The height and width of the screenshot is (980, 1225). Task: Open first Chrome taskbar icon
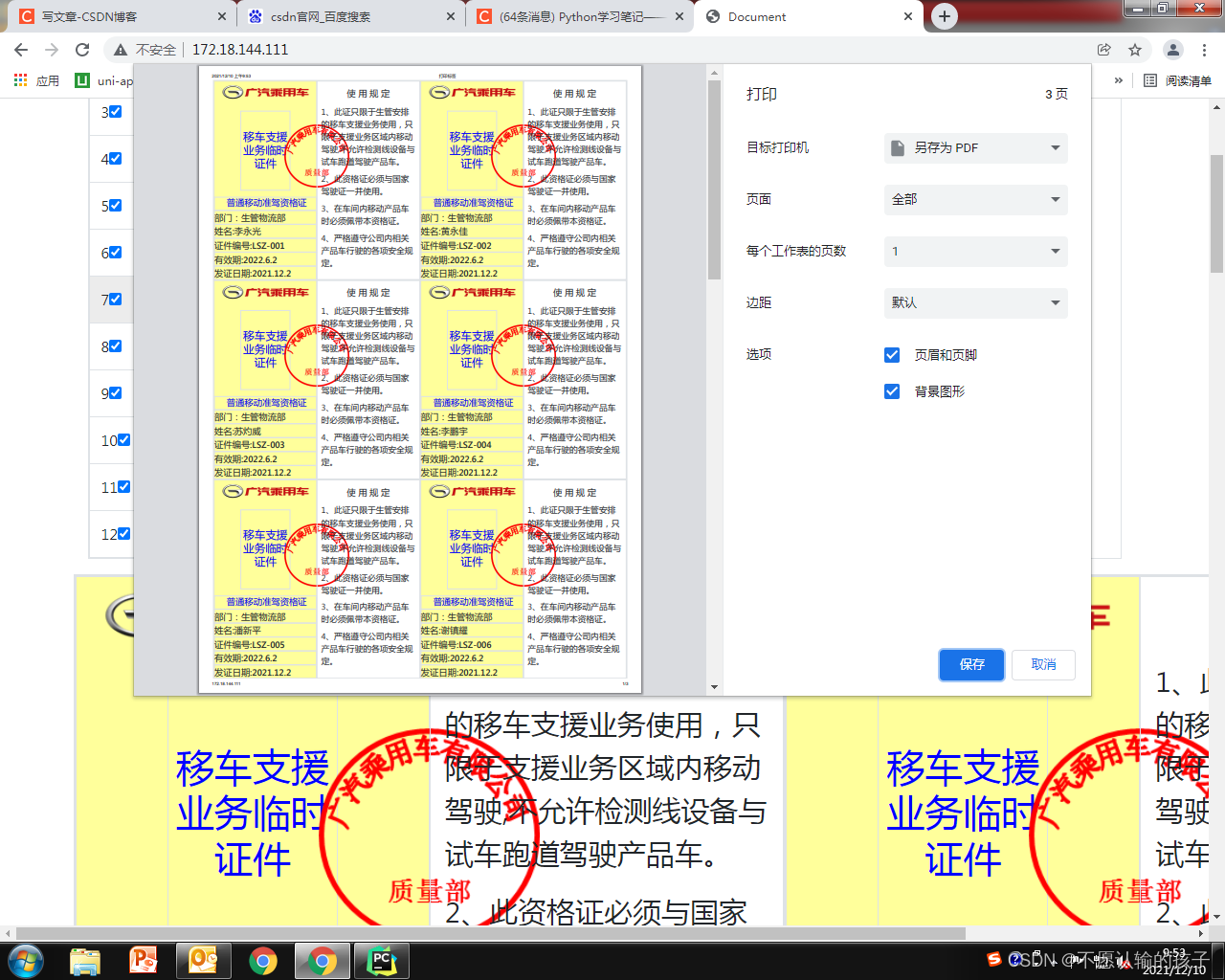click(x=263, y=960)
